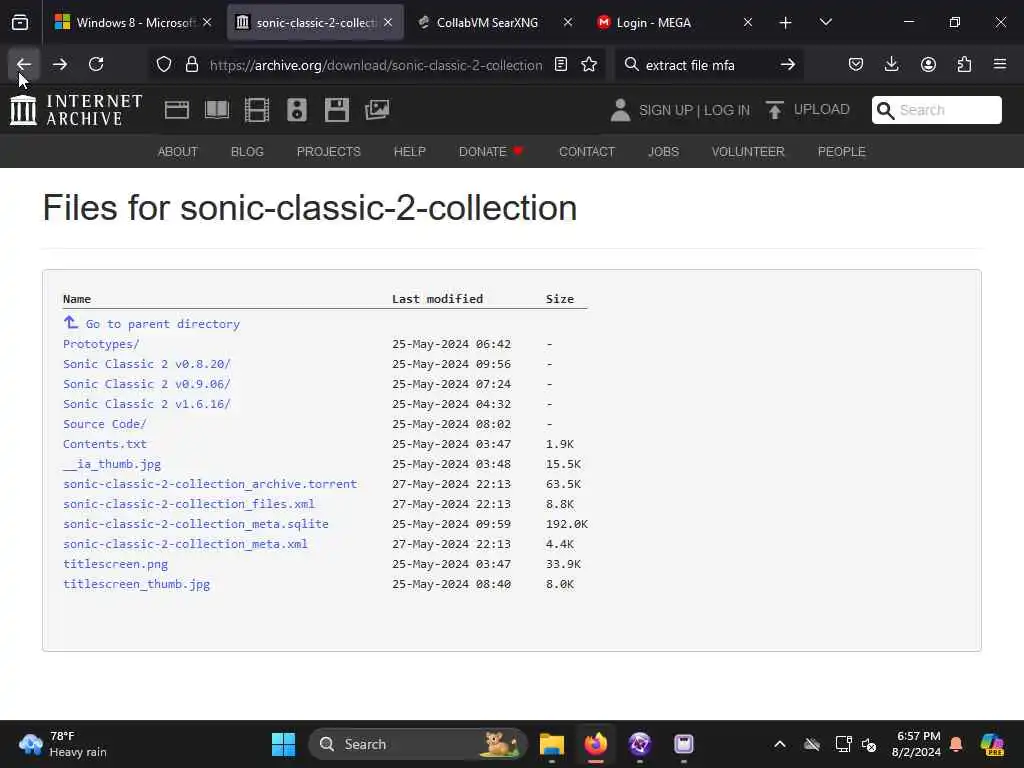Close the Login - MEGA tab

click(748, 22)
